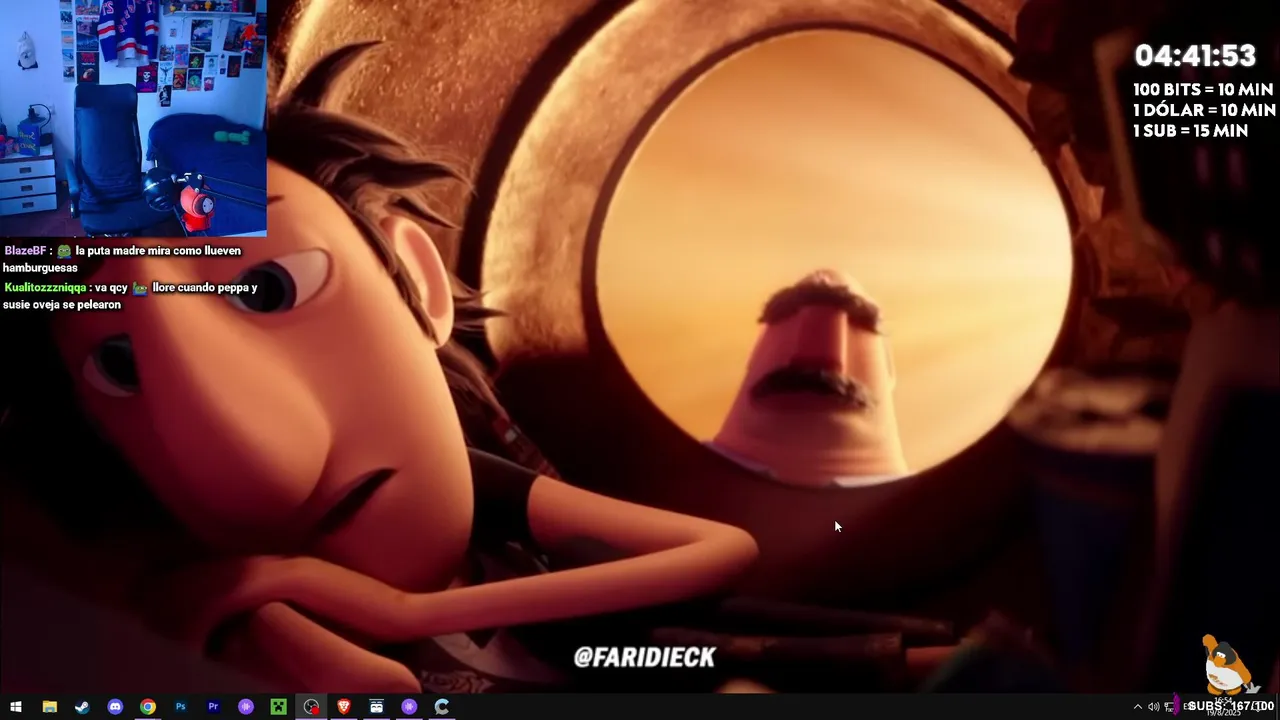Open Google Chrome from the taskbar
The width and height of the screenshot is (1280, 720).
click(x=148, y=707)
